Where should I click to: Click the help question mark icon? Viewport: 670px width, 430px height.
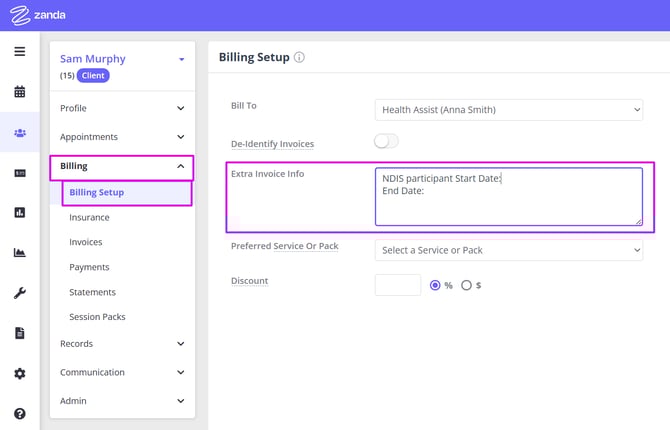(19, 413)
